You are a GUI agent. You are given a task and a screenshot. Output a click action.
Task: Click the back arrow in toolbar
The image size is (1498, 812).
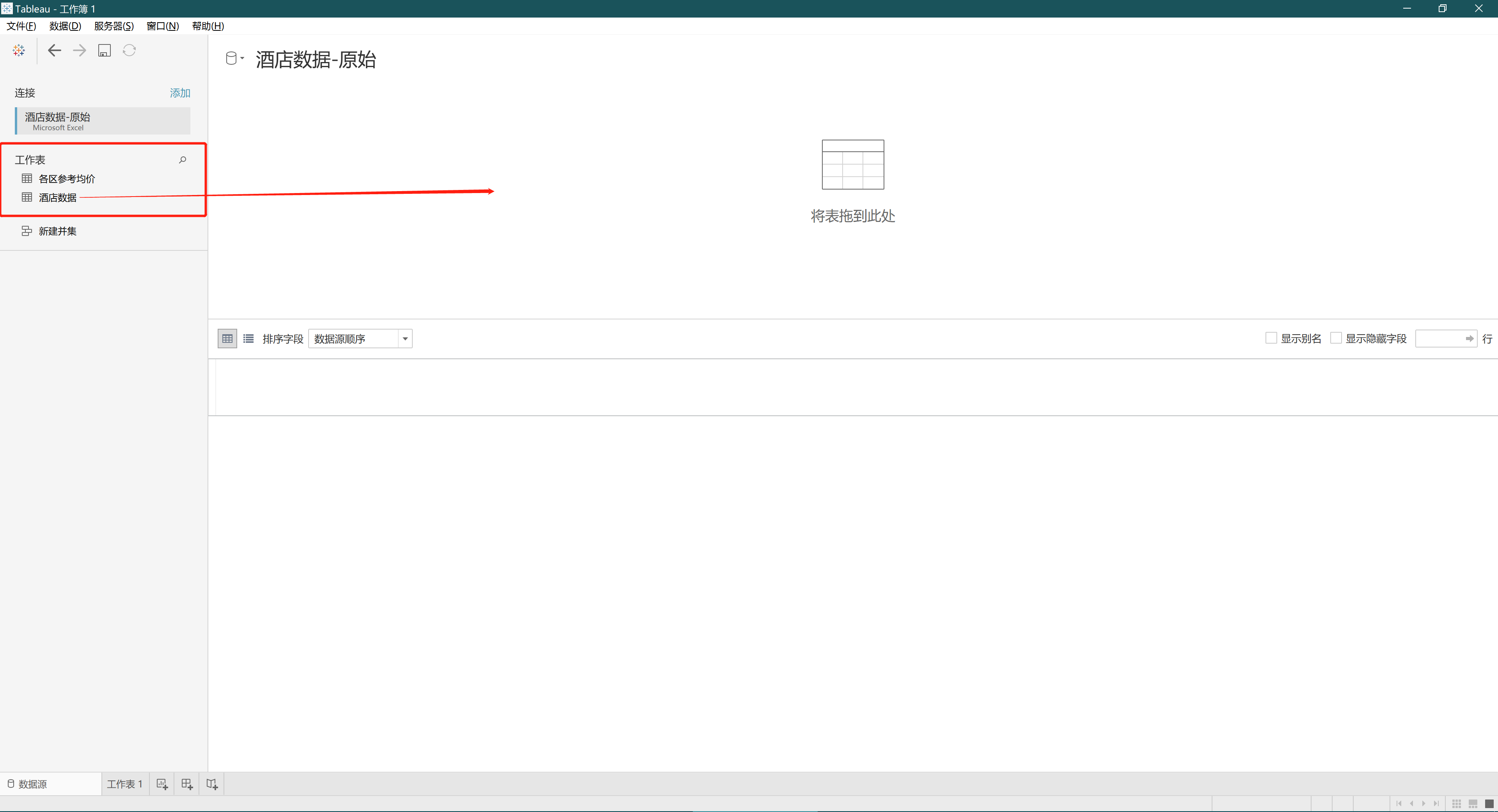pos(54,51)
